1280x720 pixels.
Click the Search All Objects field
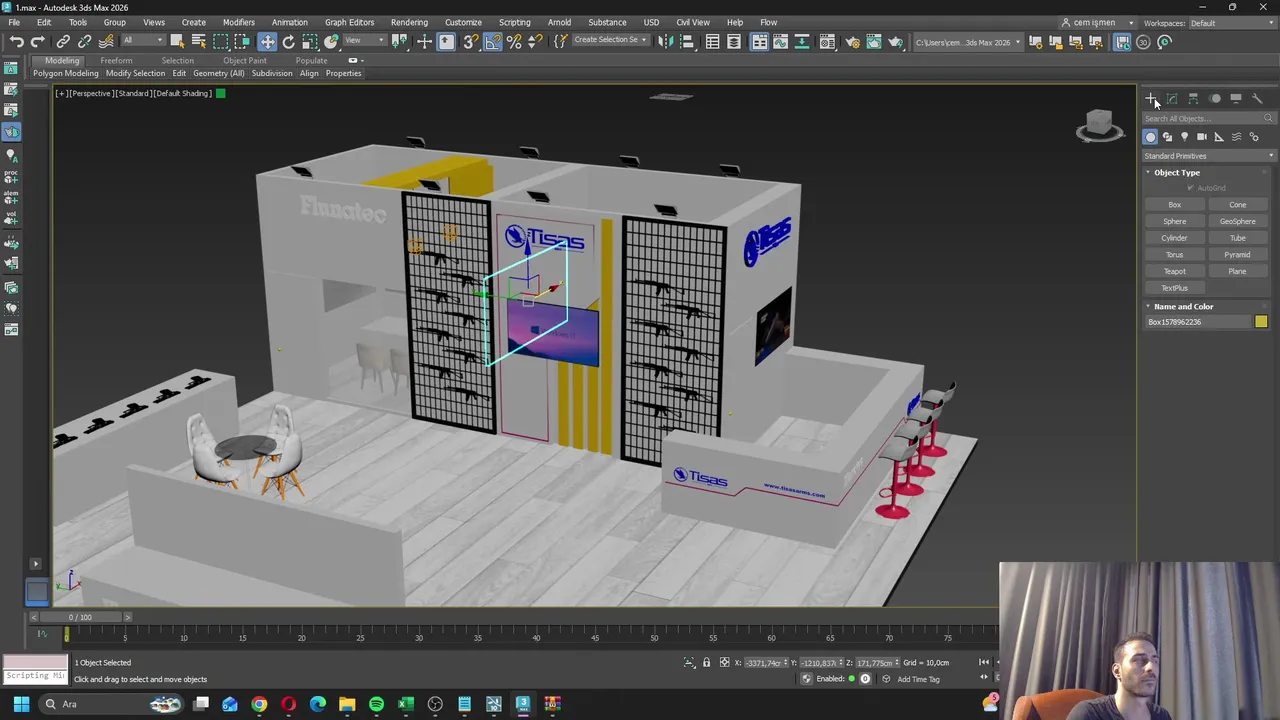coord(1209,118)
